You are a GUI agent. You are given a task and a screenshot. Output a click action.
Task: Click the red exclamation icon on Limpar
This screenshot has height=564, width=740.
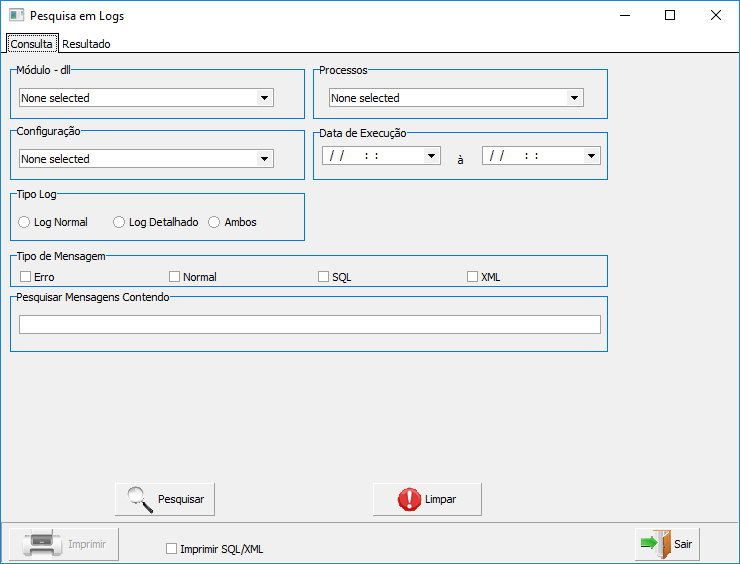[409, 499]
